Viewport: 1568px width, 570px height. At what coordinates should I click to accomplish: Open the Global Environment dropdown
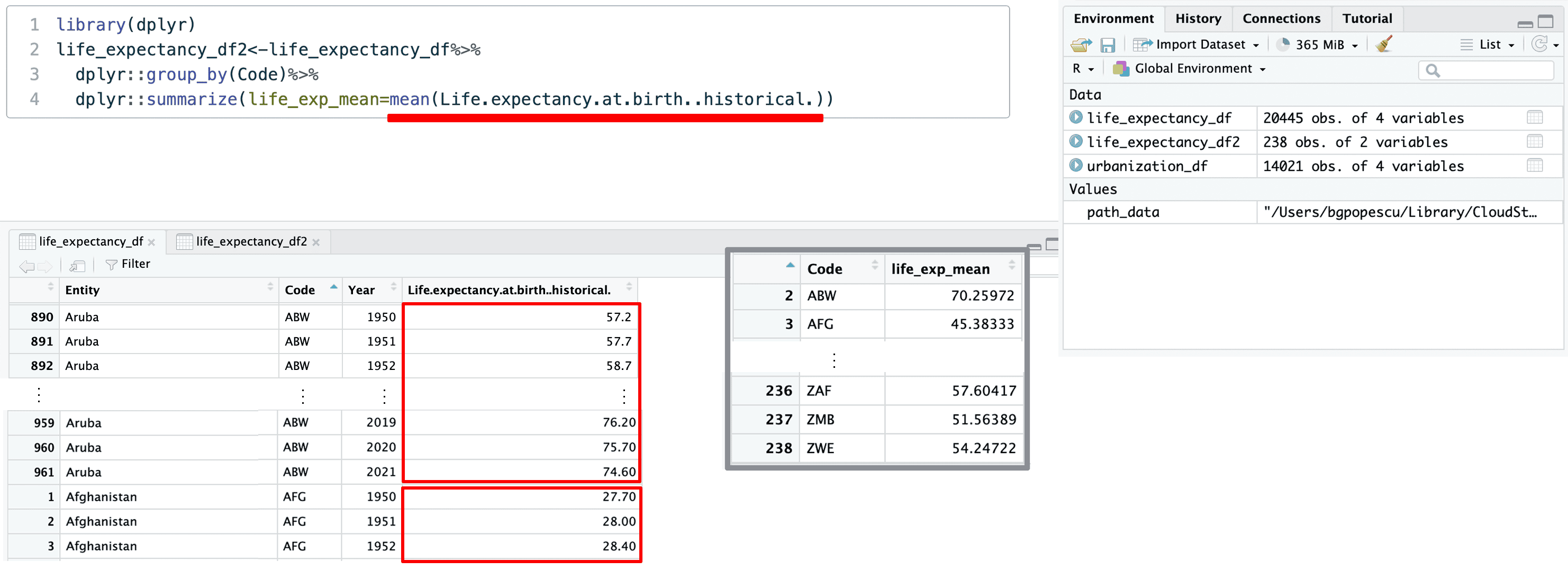coord(1191,69)
